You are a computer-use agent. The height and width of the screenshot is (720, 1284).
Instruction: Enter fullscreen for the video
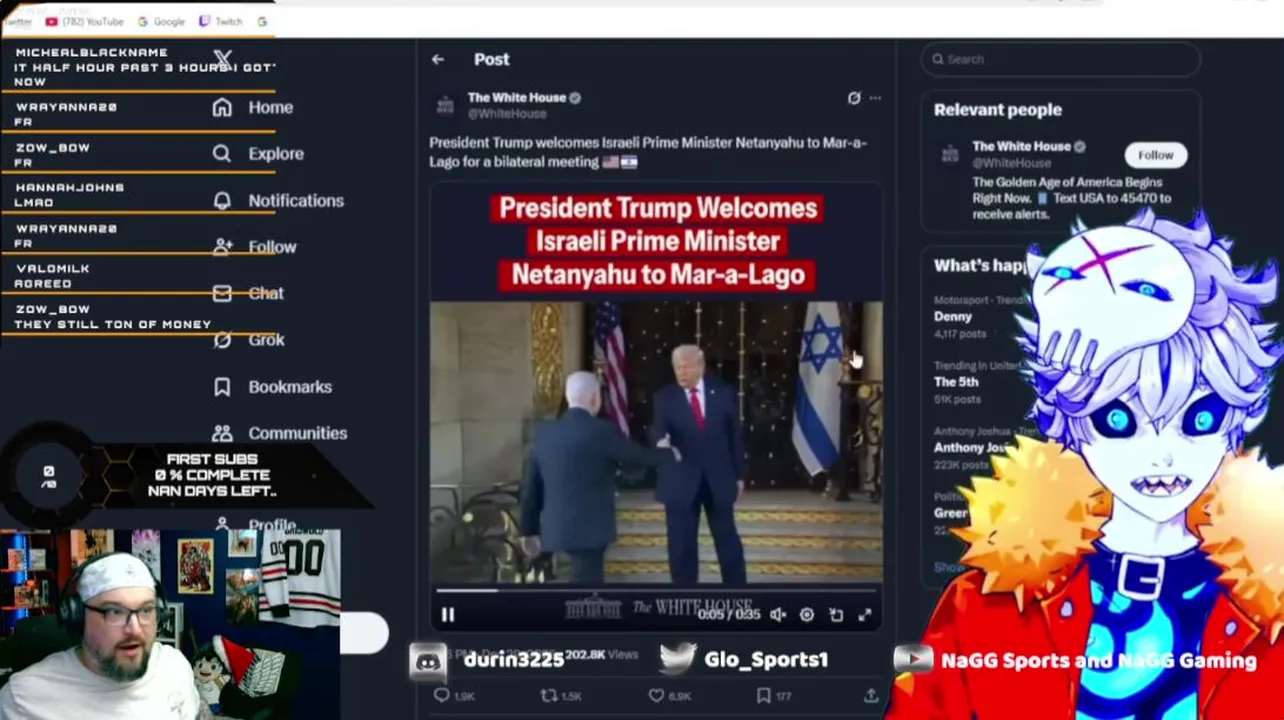click(865, 615)
